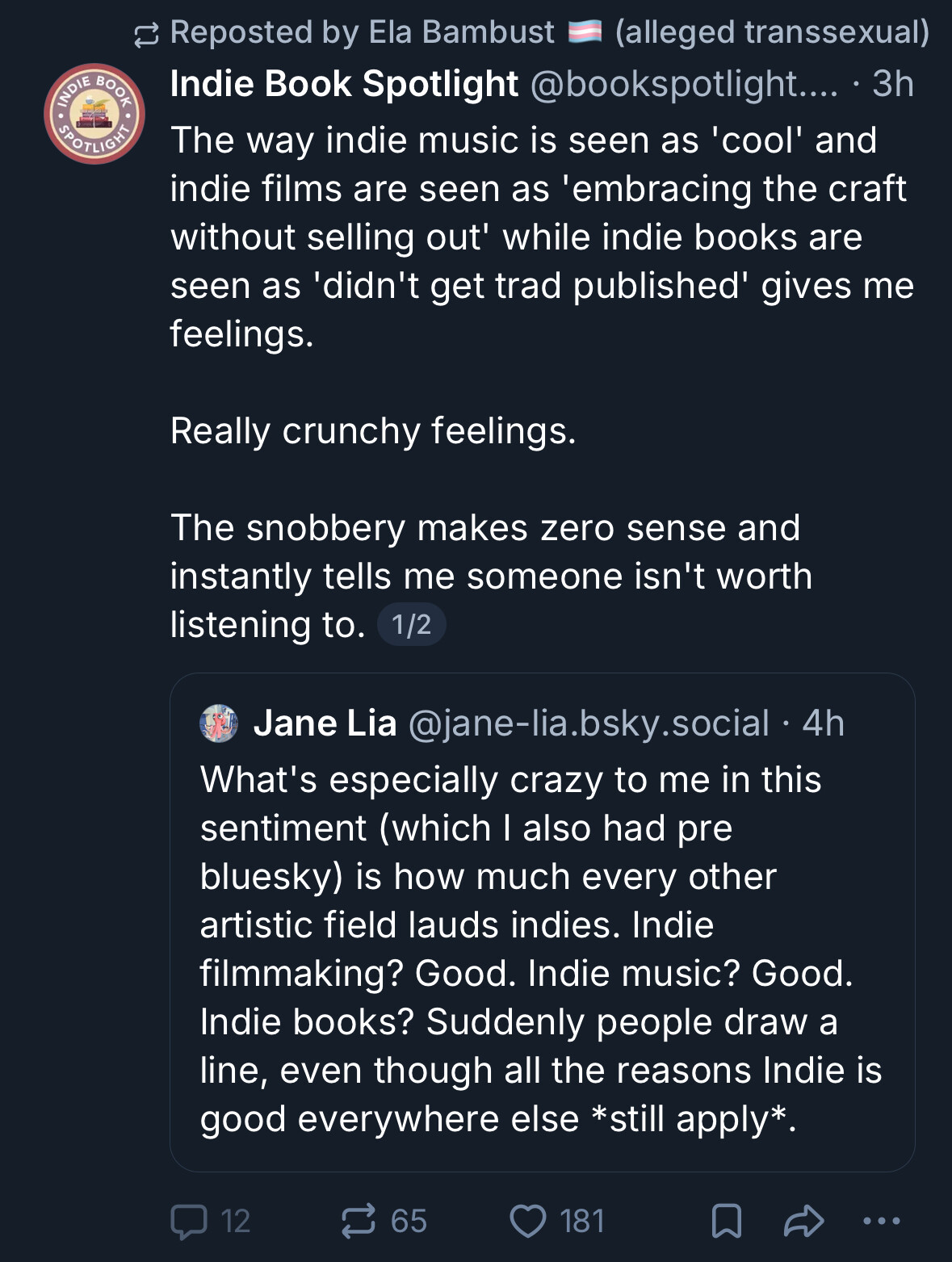952x1262 pixels.
Task: Open the three-dot more options menu
Action: pyautogui.click(x=882, y=1221)
